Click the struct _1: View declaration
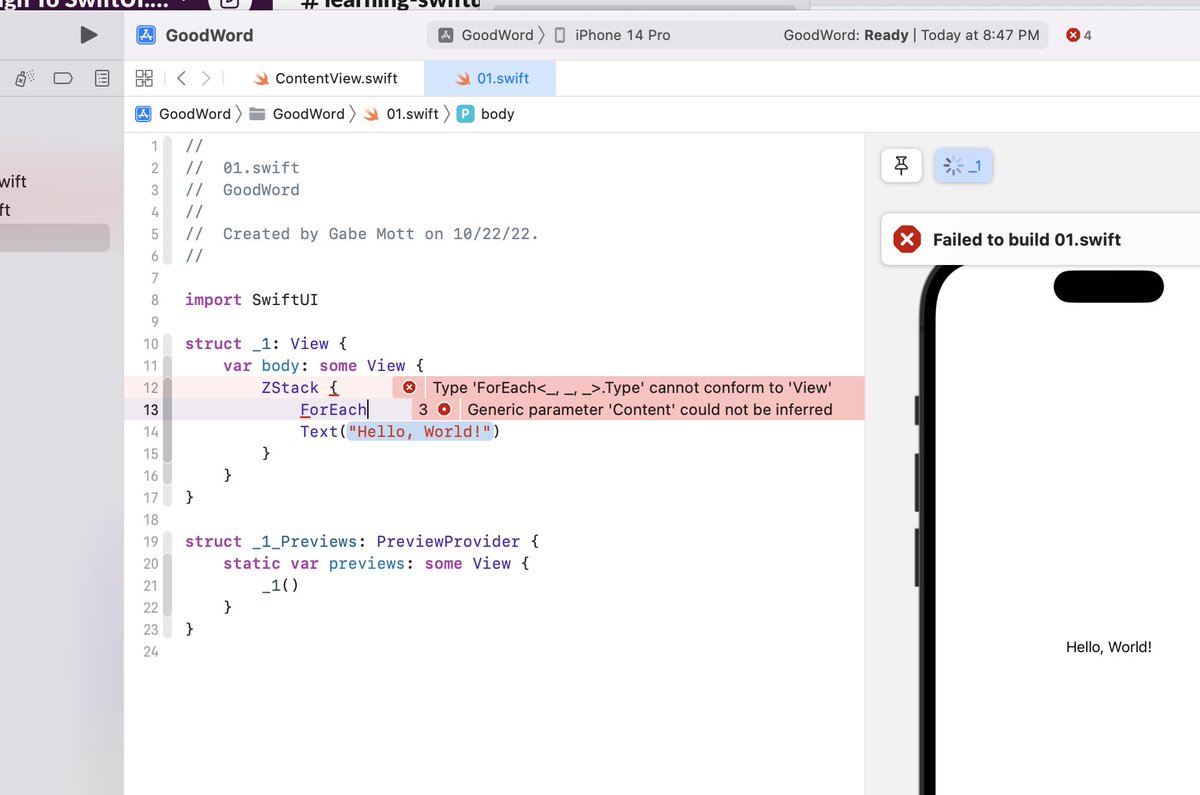This screenshot has height=795, width=1200. [266, 343]
